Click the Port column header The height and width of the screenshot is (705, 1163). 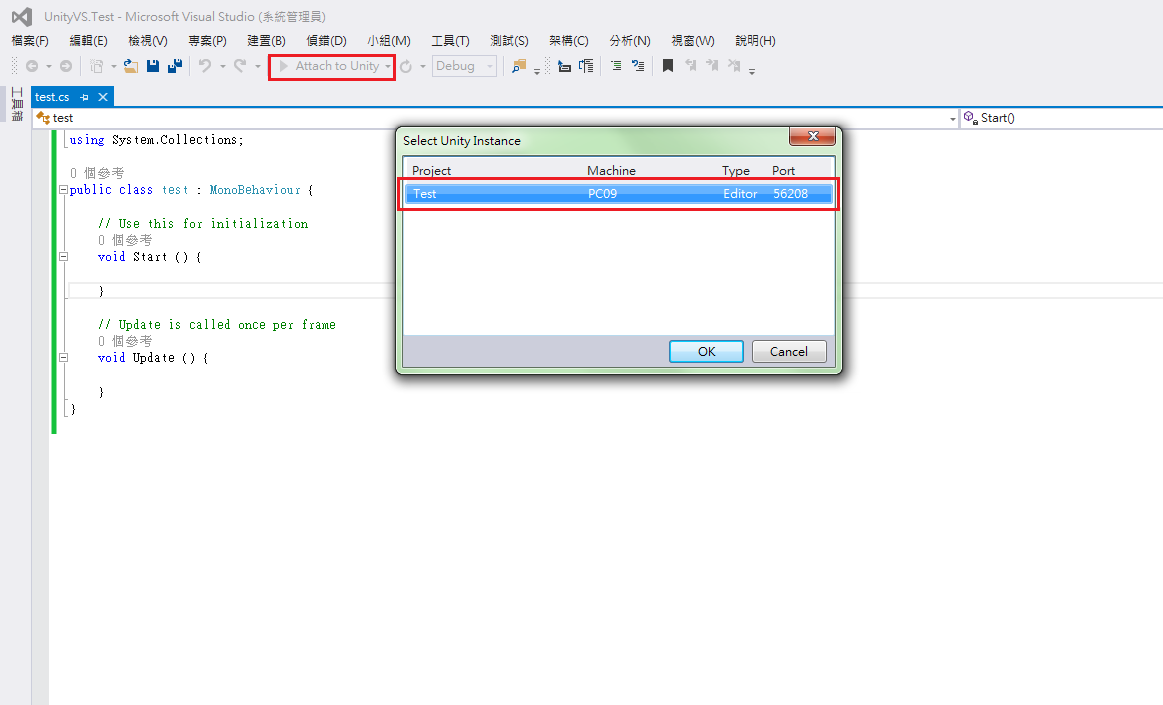point(783,171)
